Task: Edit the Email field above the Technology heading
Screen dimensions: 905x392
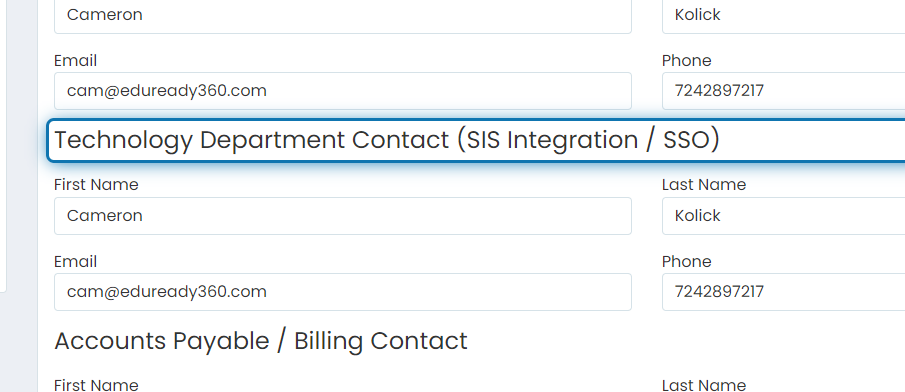Action: click(x=343, y=91)
